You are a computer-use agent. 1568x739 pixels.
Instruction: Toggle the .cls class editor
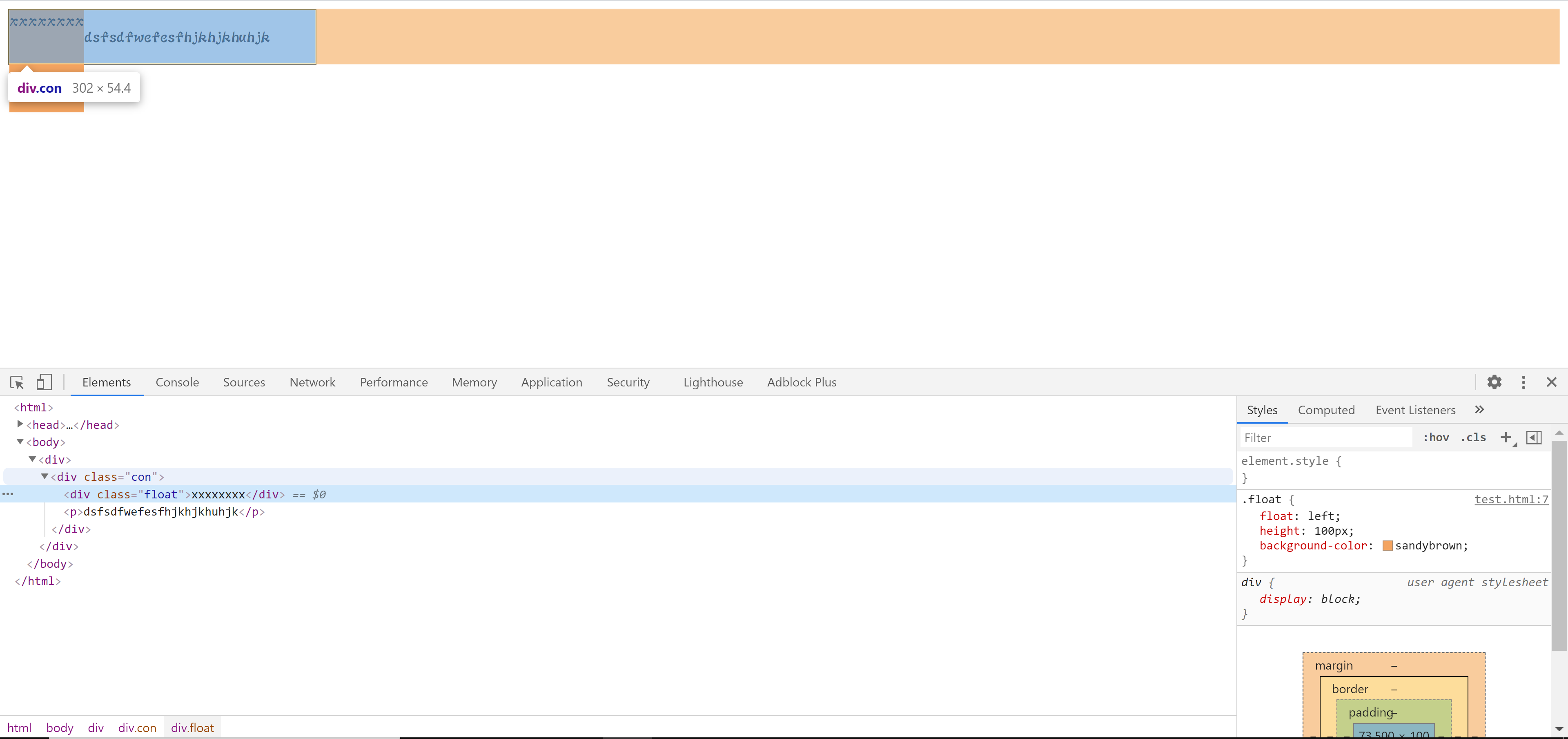click(1473, 438)
